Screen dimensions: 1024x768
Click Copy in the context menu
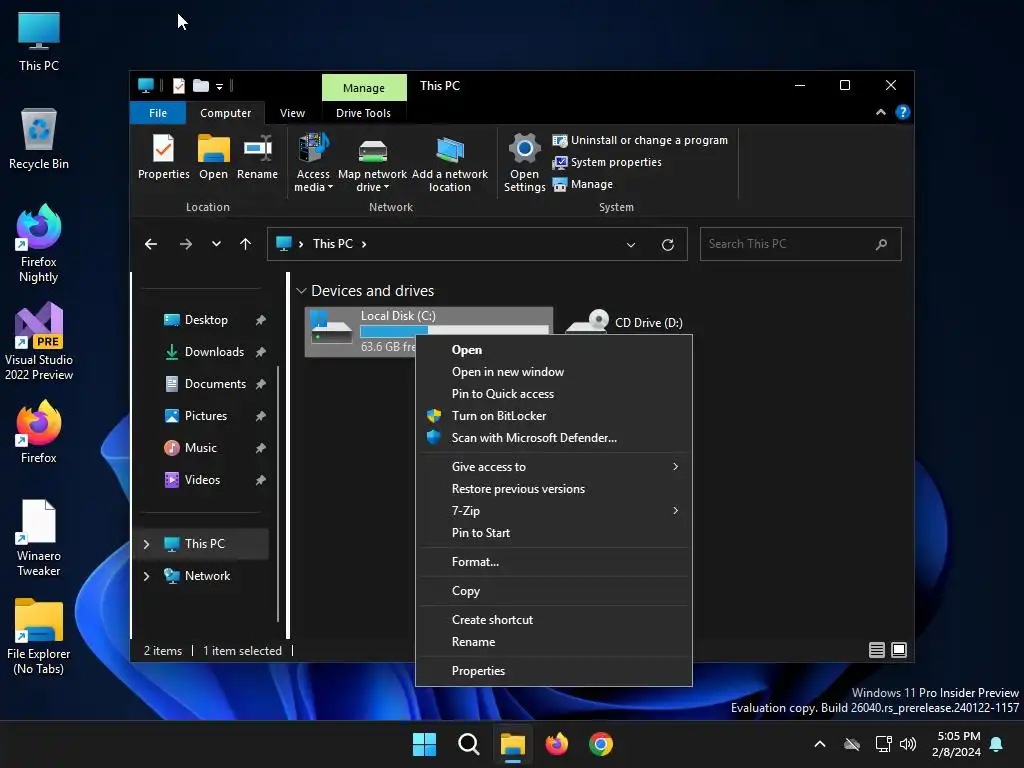(x=554, y=591)
